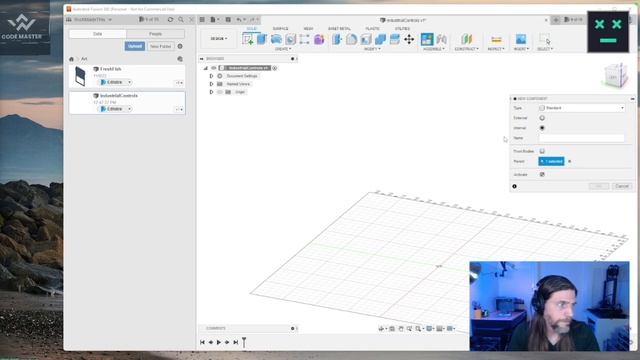Select the Offset Face tool icon
The height and width of the screenshot is (360, 640).
tap(394, 39)
